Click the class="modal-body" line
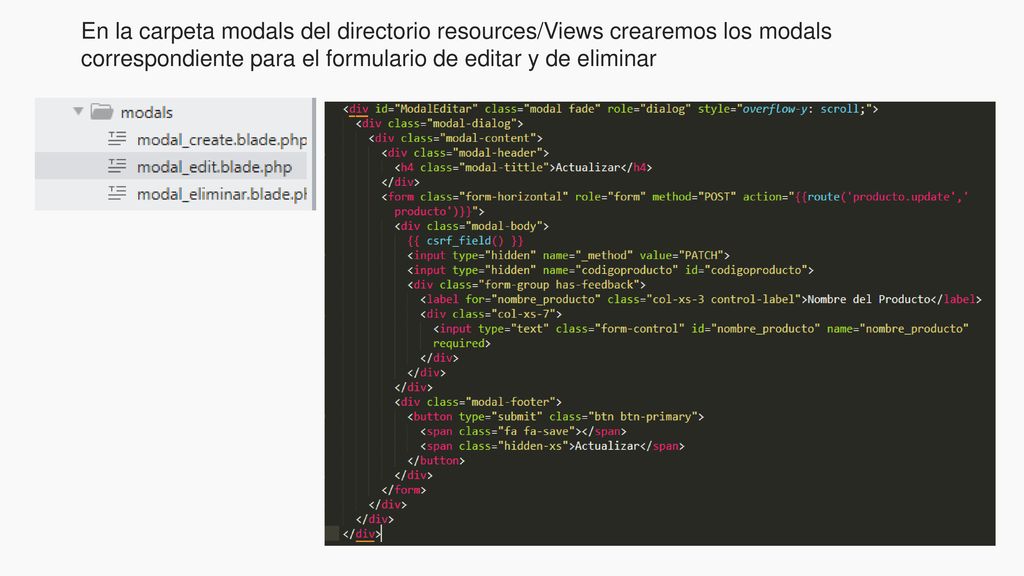Image resolution: width=1024 pixels, height=576 pixels. pyautogui.click(x=472, y=226)
